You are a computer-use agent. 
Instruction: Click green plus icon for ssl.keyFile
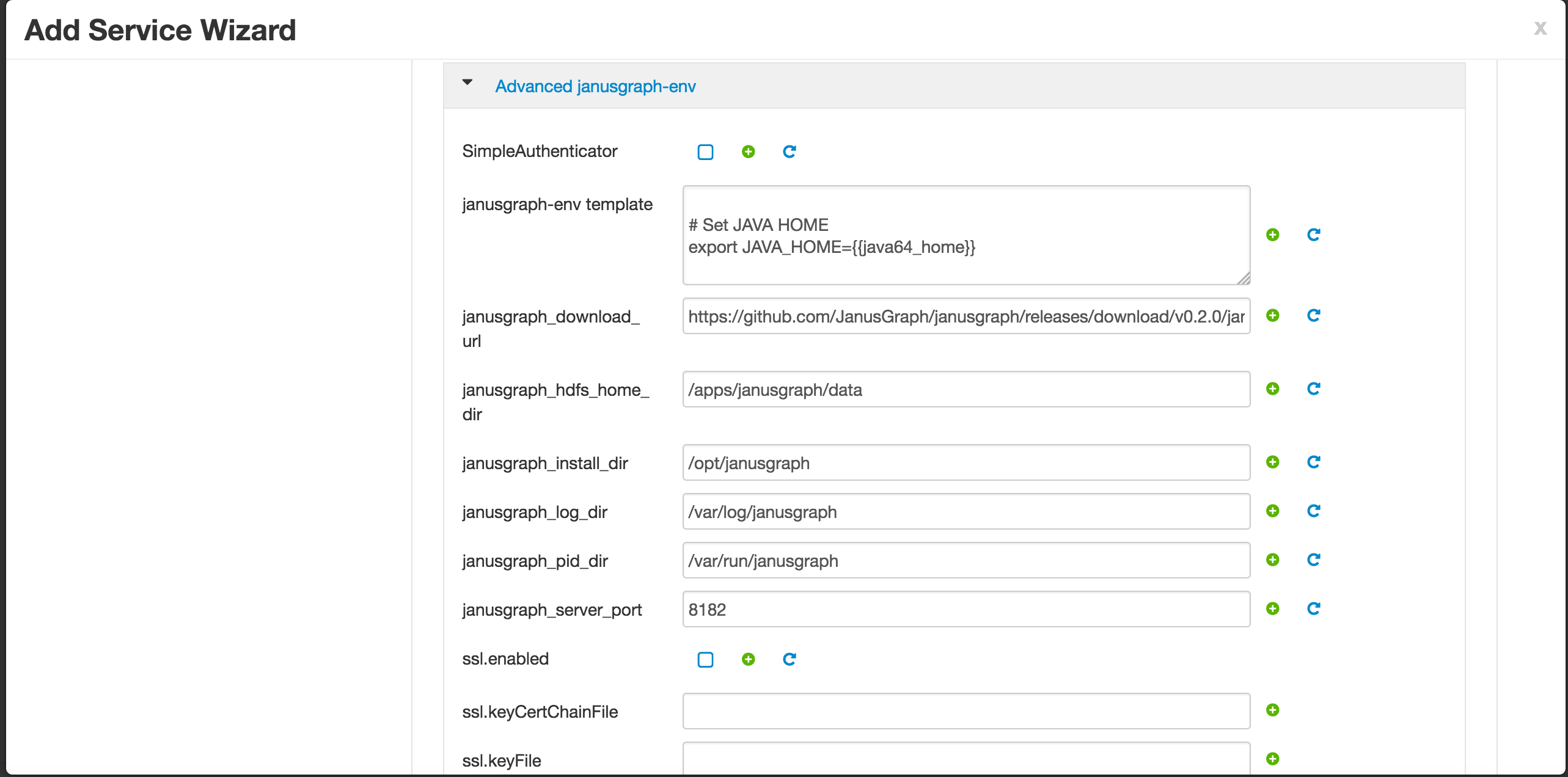[x=1273, y=759]
